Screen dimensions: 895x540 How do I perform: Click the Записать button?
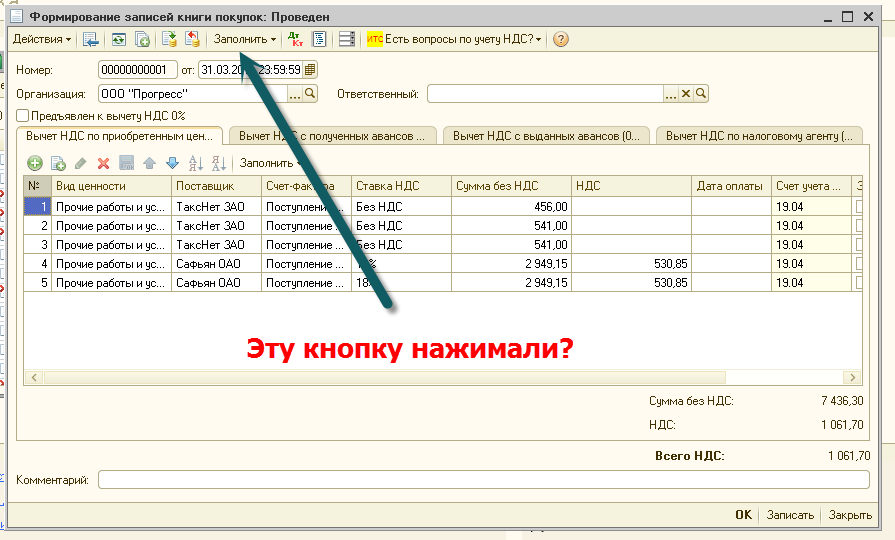[x=790, y=515]
